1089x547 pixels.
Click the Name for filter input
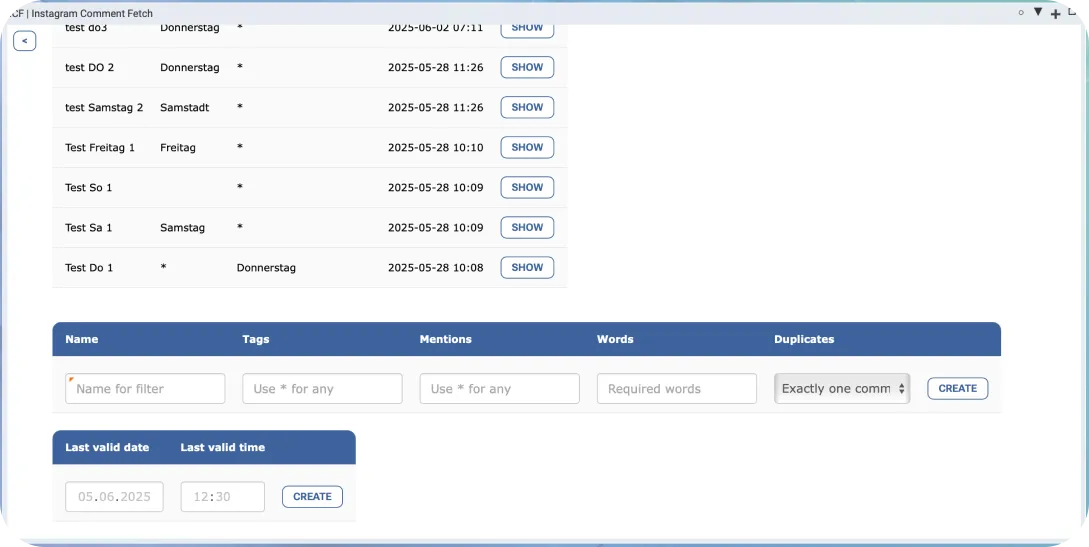pyautogui.click(x=145, y=389)
